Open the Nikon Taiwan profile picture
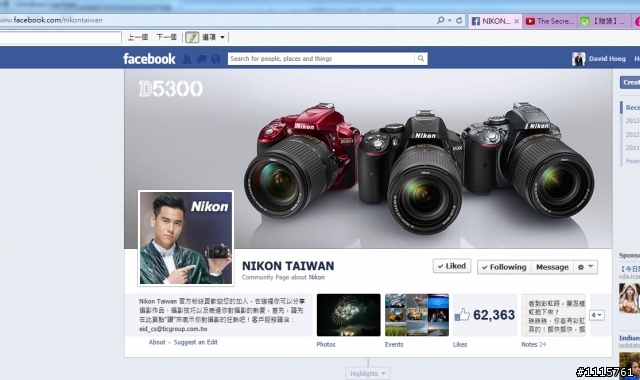The image size is (640, 380). (x=186, y=238)
